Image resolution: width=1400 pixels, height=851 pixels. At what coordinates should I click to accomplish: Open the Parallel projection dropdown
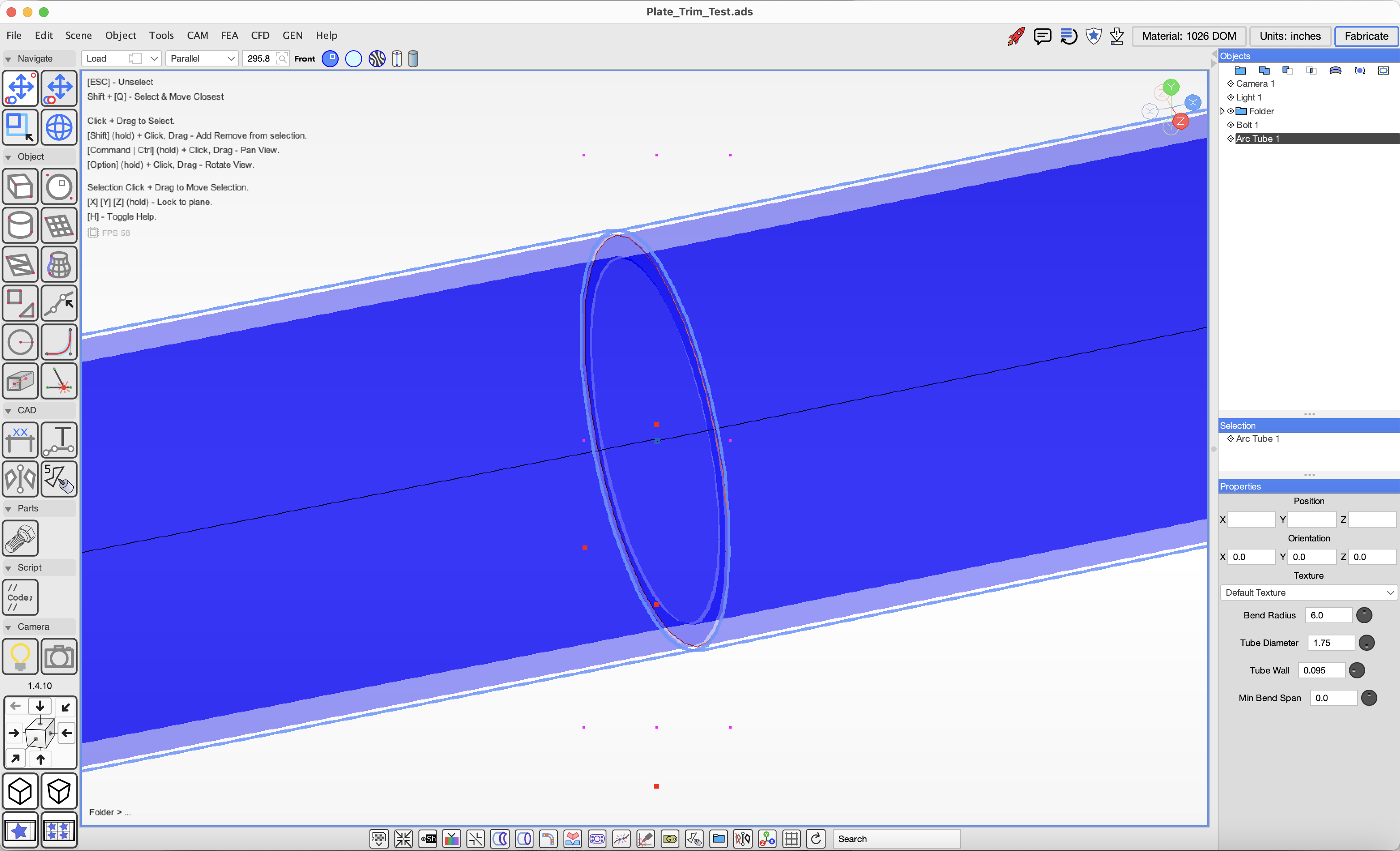tap(202, 58)
